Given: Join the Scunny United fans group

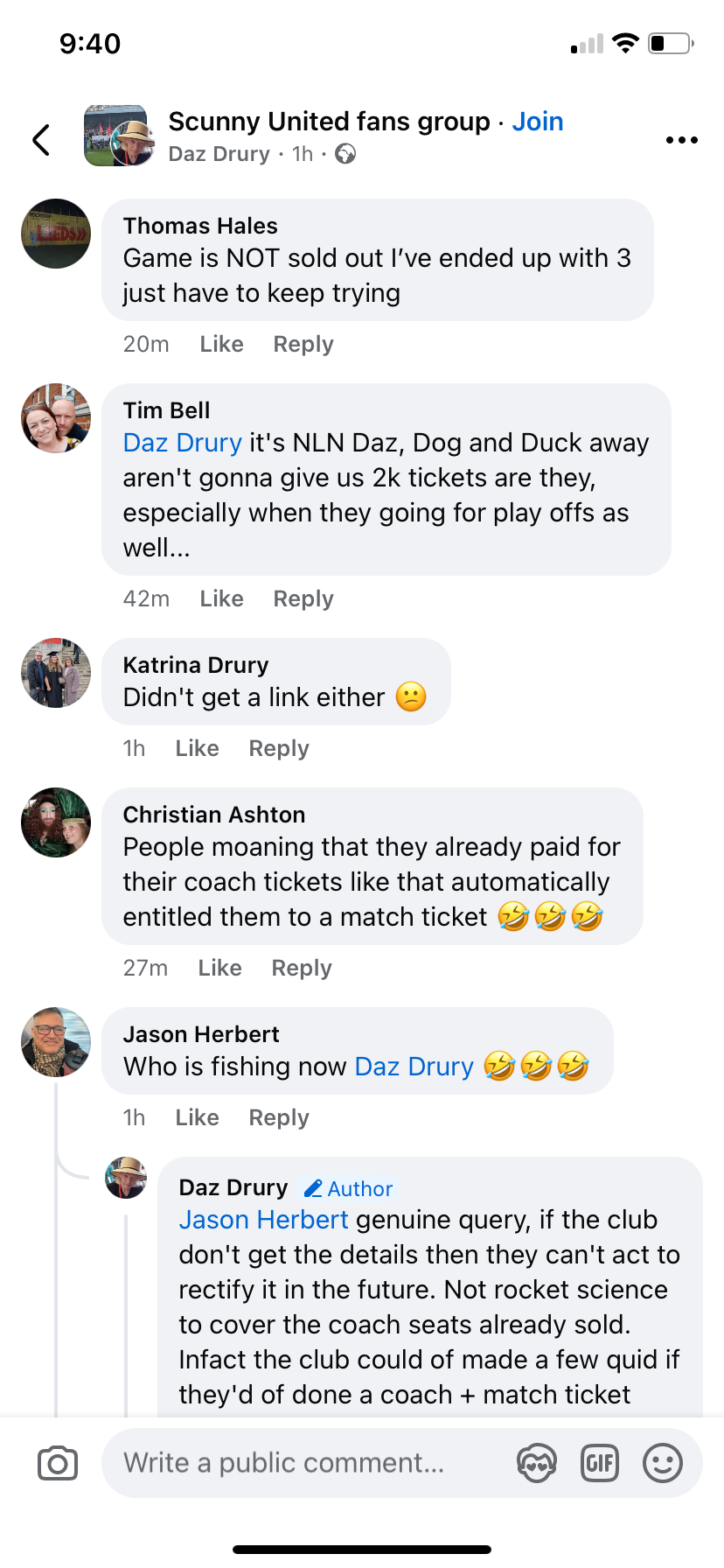Looking at the screenshot, I should (x=538, y=122).
